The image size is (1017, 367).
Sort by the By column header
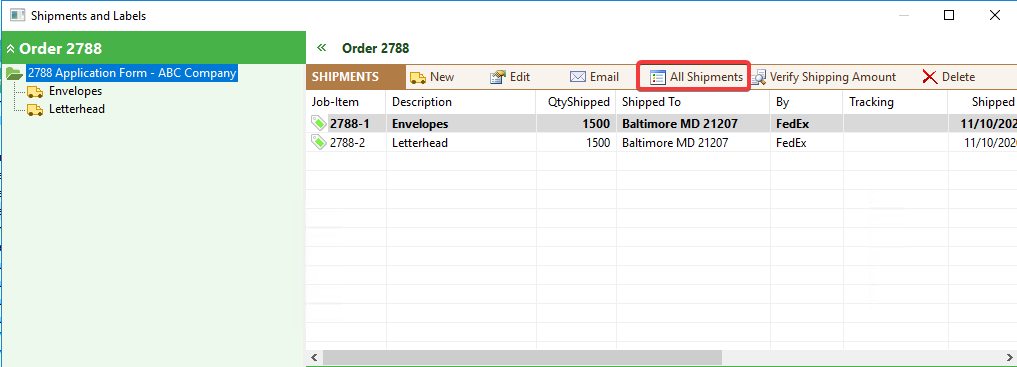807,102
